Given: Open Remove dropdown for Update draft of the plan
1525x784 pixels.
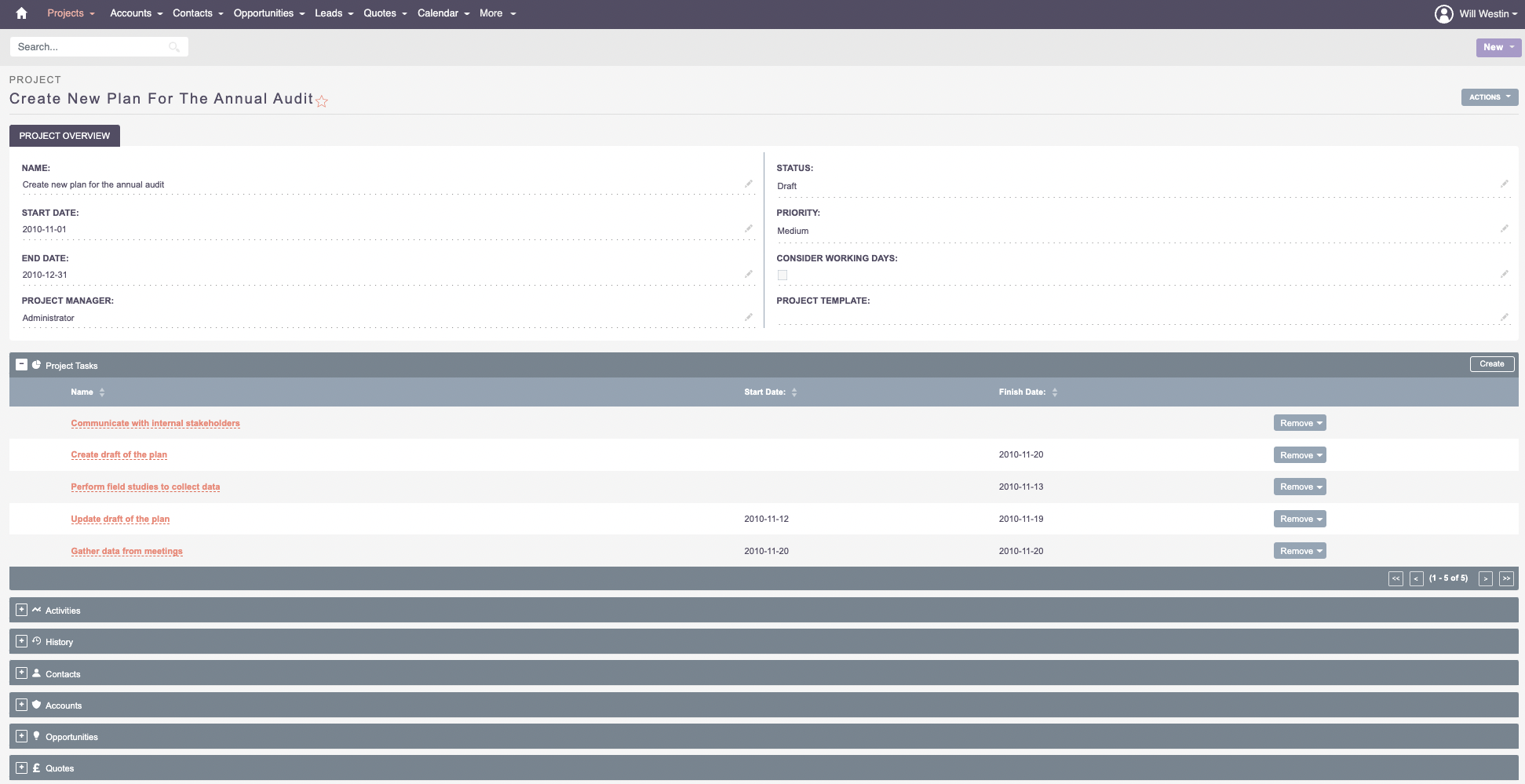Looking at the screenshot, I should click(x=1300, y=519).
